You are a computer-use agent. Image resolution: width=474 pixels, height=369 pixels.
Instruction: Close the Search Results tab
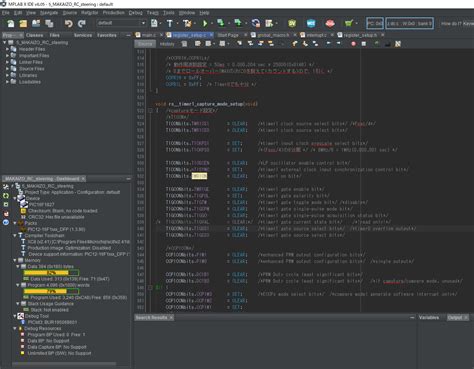coord(171,318)
